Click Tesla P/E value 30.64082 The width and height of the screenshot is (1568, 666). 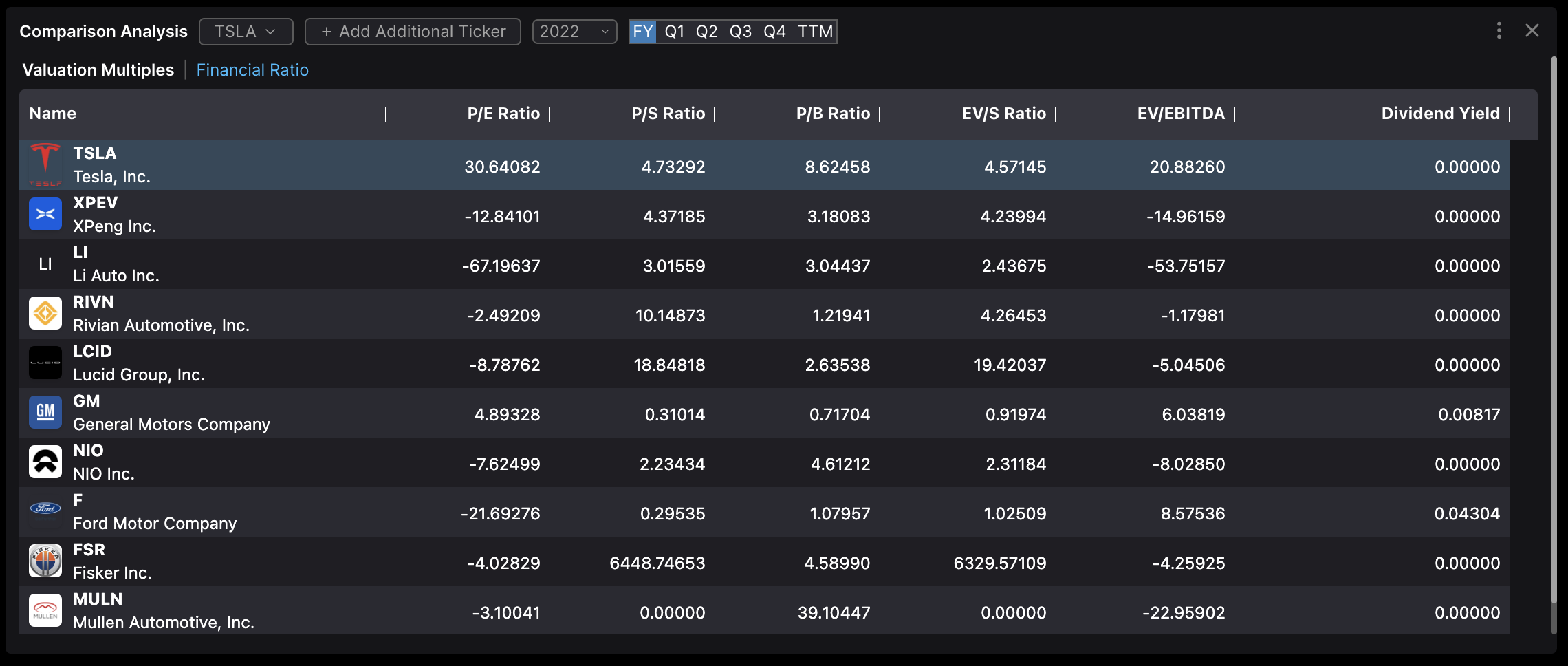pyautogui.click(x=502, y=167)
